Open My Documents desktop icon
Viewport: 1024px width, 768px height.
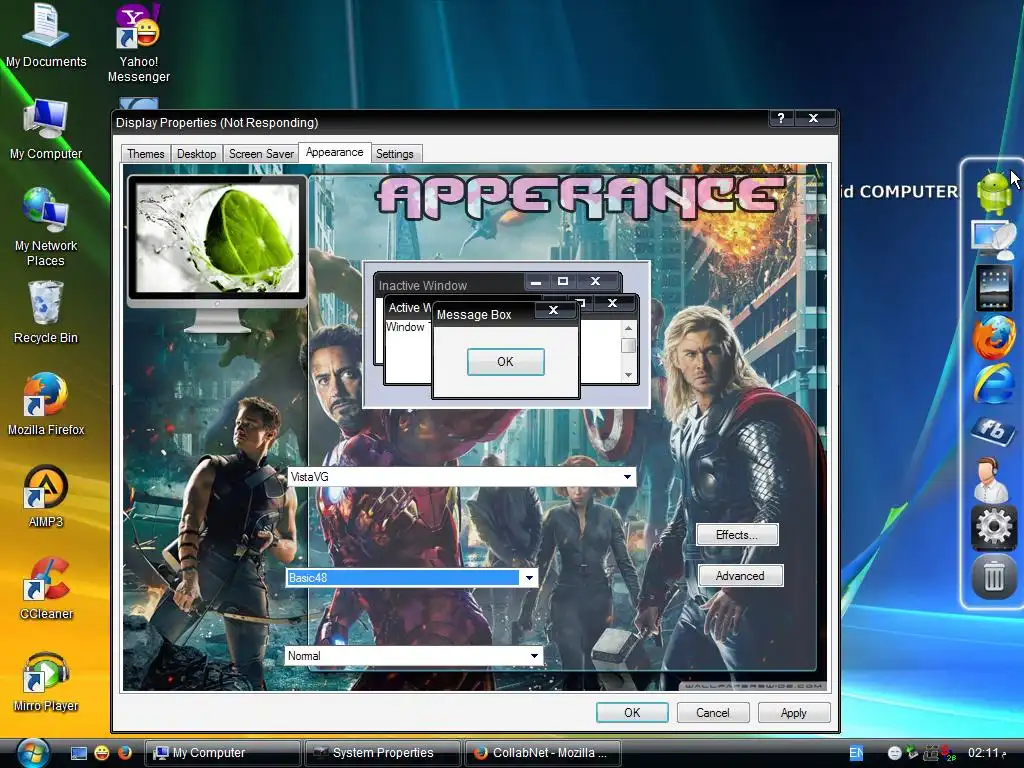(46, 36)
